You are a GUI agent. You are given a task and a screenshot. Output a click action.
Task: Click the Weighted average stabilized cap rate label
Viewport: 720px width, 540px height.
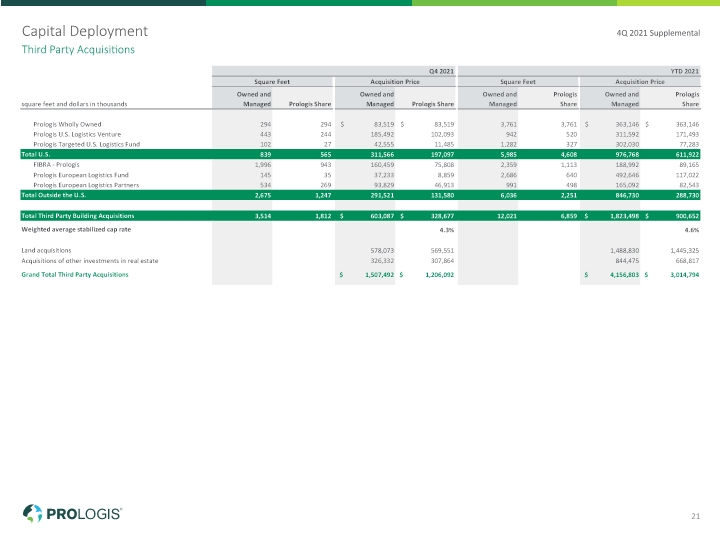tap(76, 229)
